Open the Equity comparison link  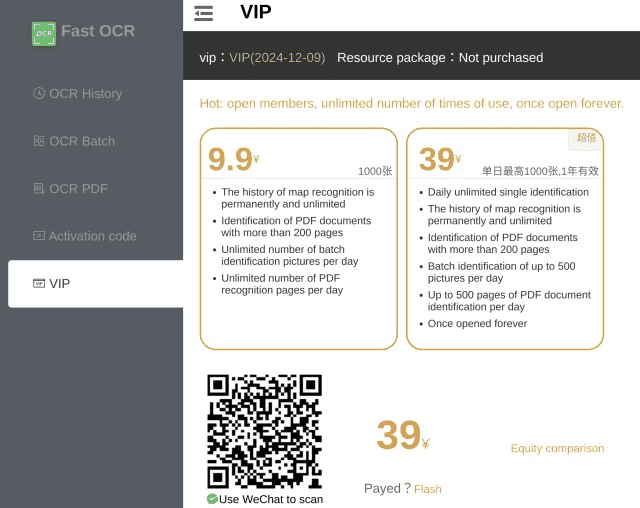[x=557, y=448]
